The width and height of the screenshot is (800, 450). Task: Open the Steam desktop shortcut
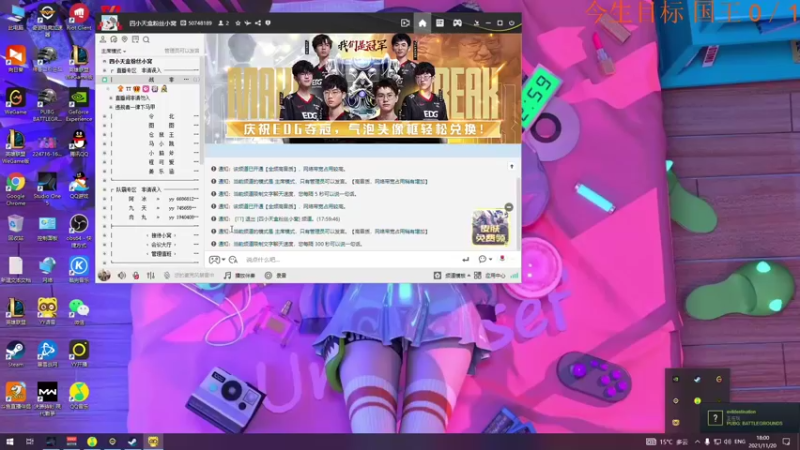tap(16, 354)
